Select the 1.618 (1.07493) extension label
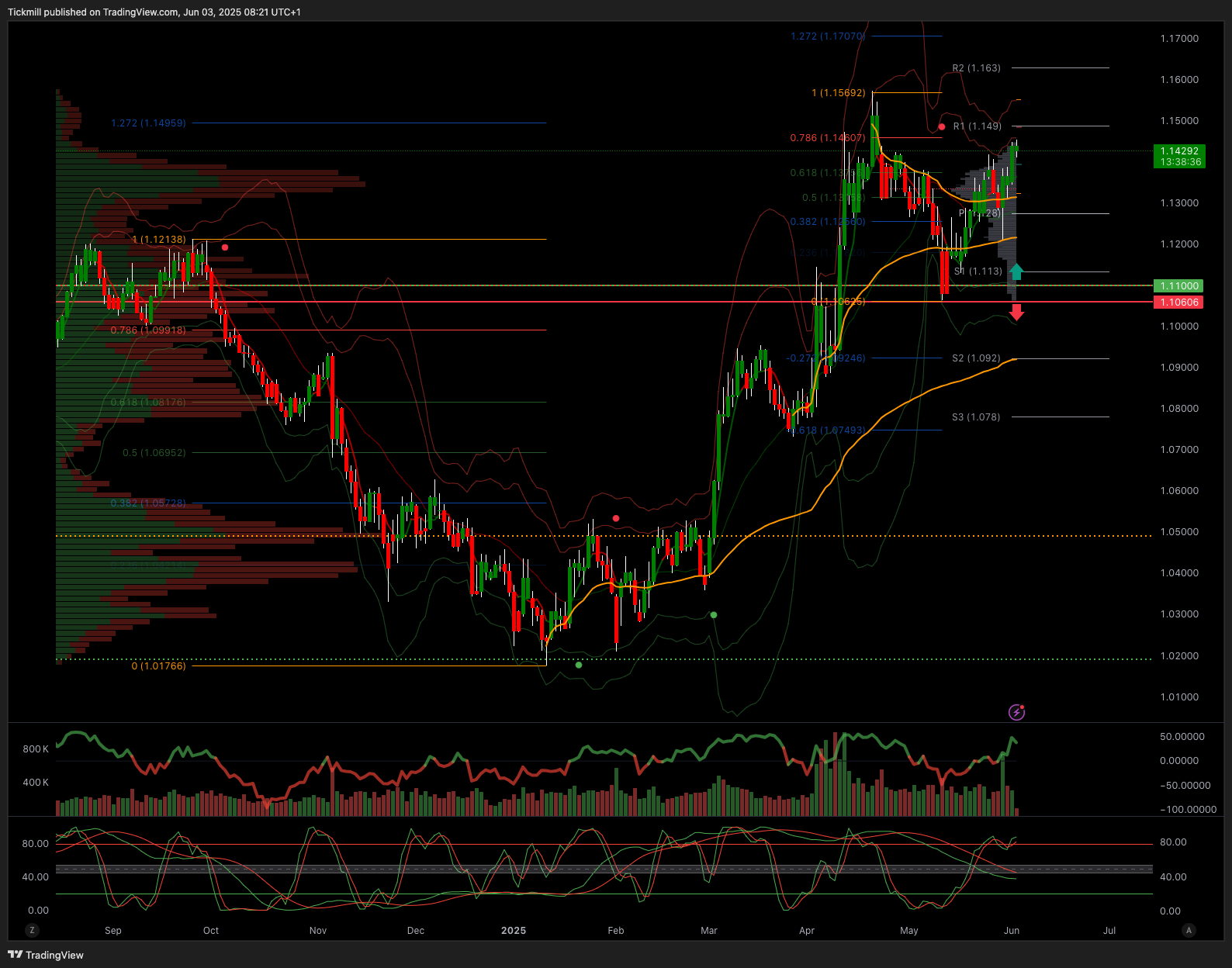Image resolution: width=1232 pixels, height=968 pixels. click(828, 430)
